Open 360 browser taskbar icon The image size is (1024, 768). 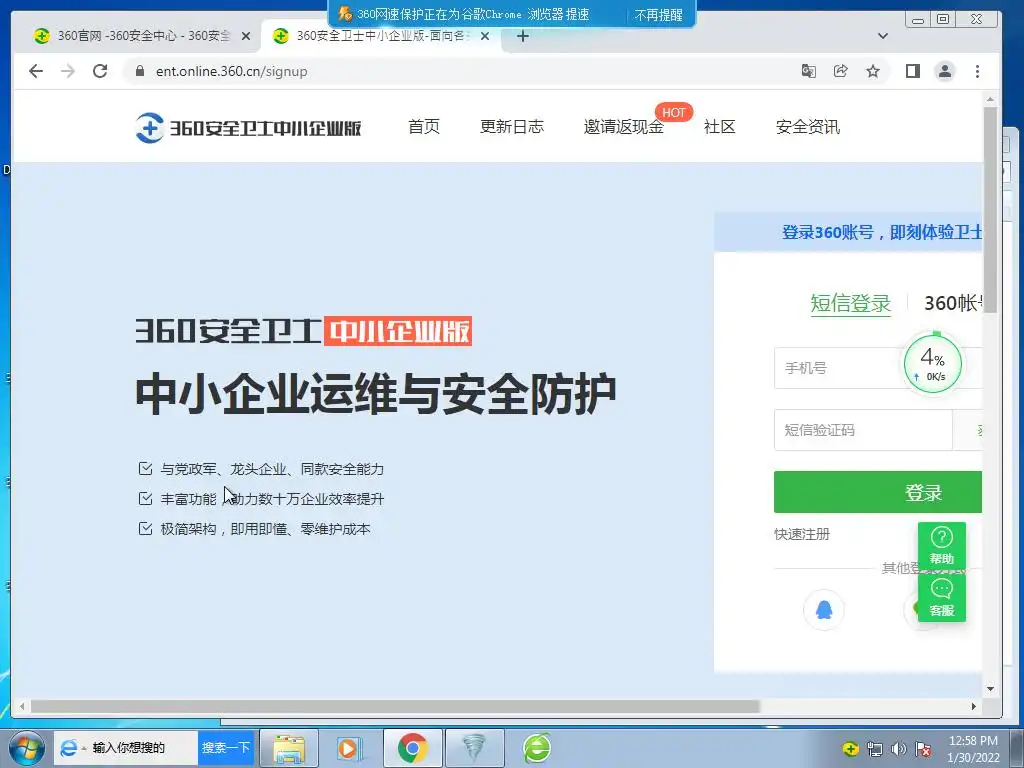[x=537, y=748]
